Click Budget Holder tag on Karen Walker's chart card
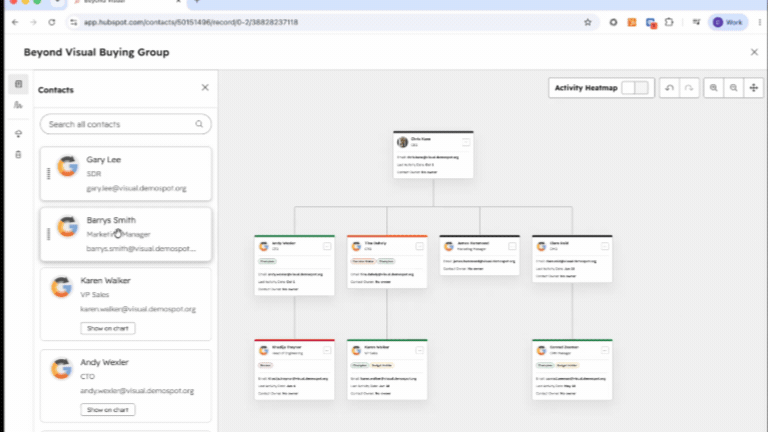 [x=382, y=365]
